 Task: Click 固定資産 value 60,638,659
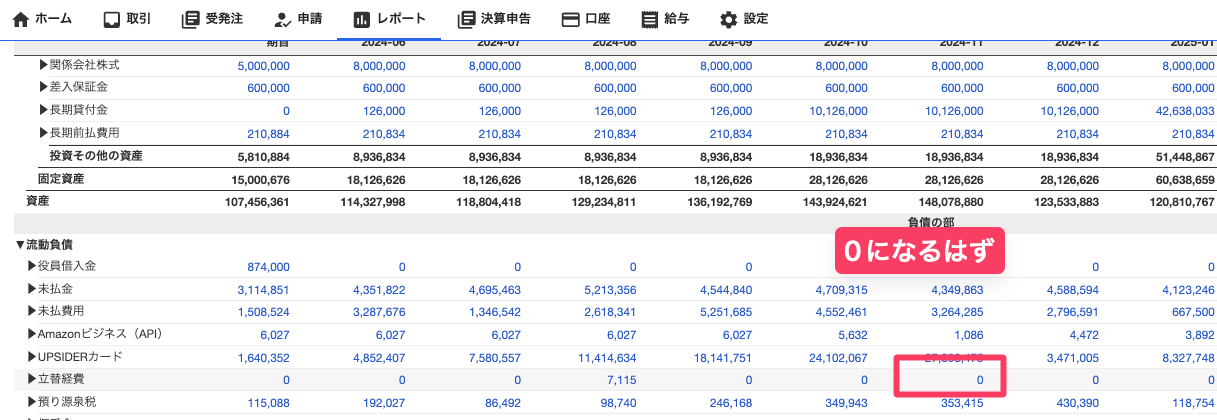pyautogui.click(x=1185, y=180)
